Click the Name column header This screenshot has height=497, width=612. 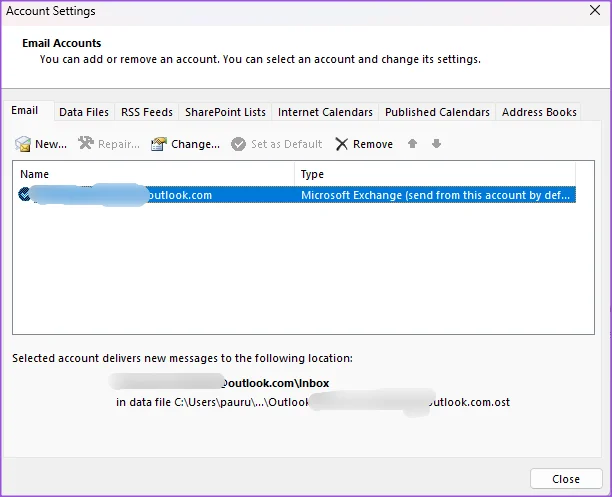point(153,174)
